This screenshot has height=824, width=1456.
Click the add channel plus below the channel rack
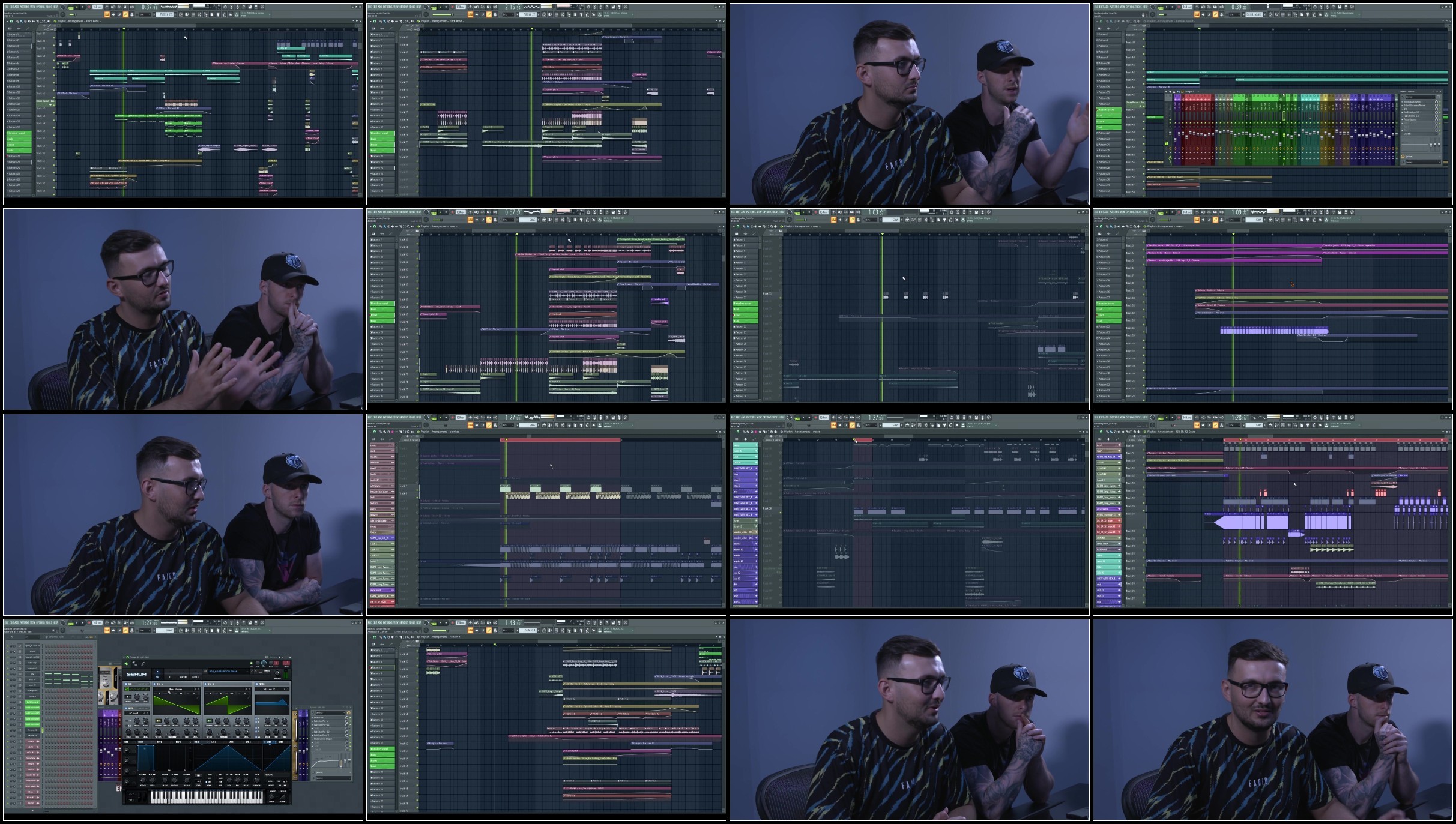32,811
